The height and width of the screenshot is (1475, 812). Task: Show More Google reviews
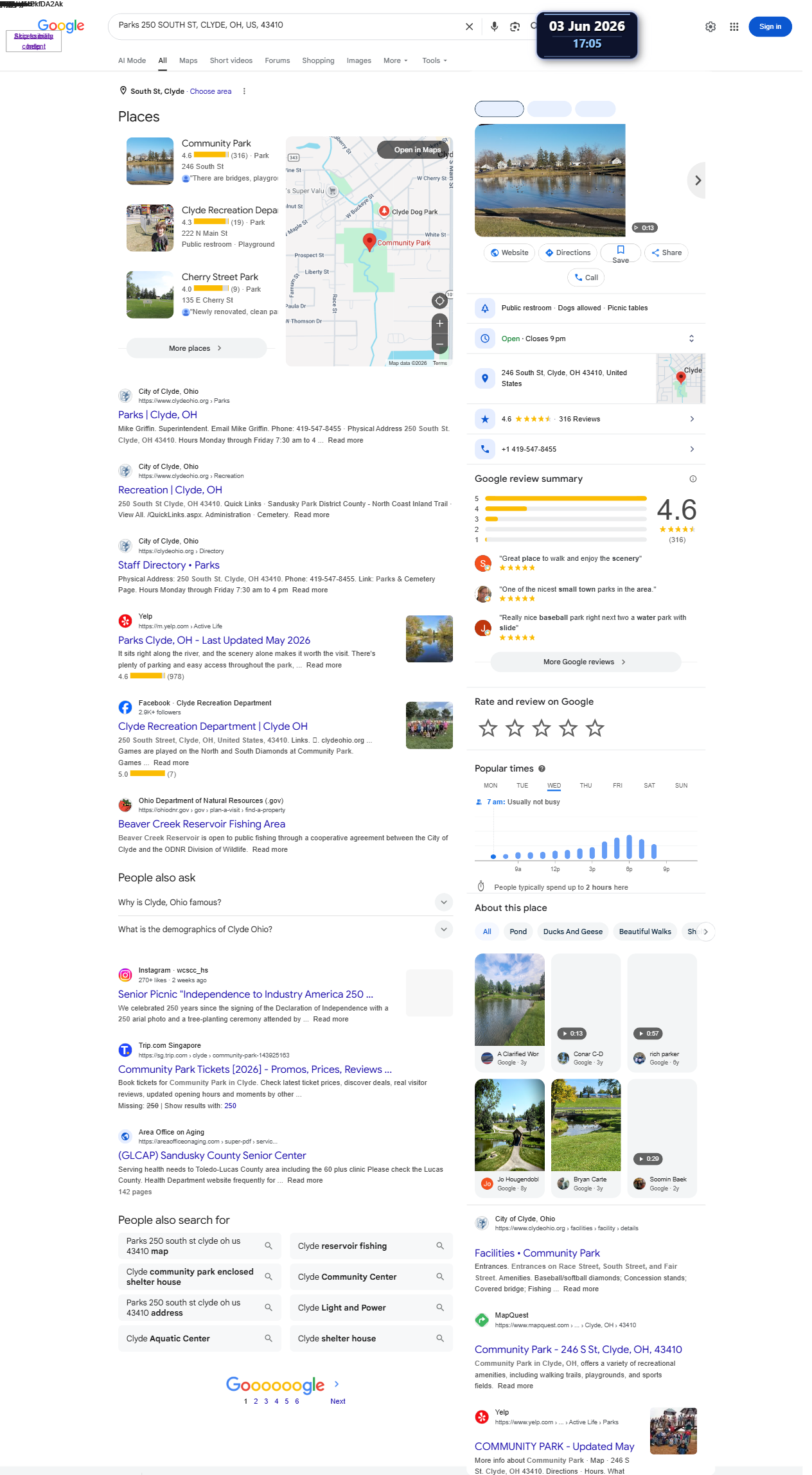pos(585,662)
